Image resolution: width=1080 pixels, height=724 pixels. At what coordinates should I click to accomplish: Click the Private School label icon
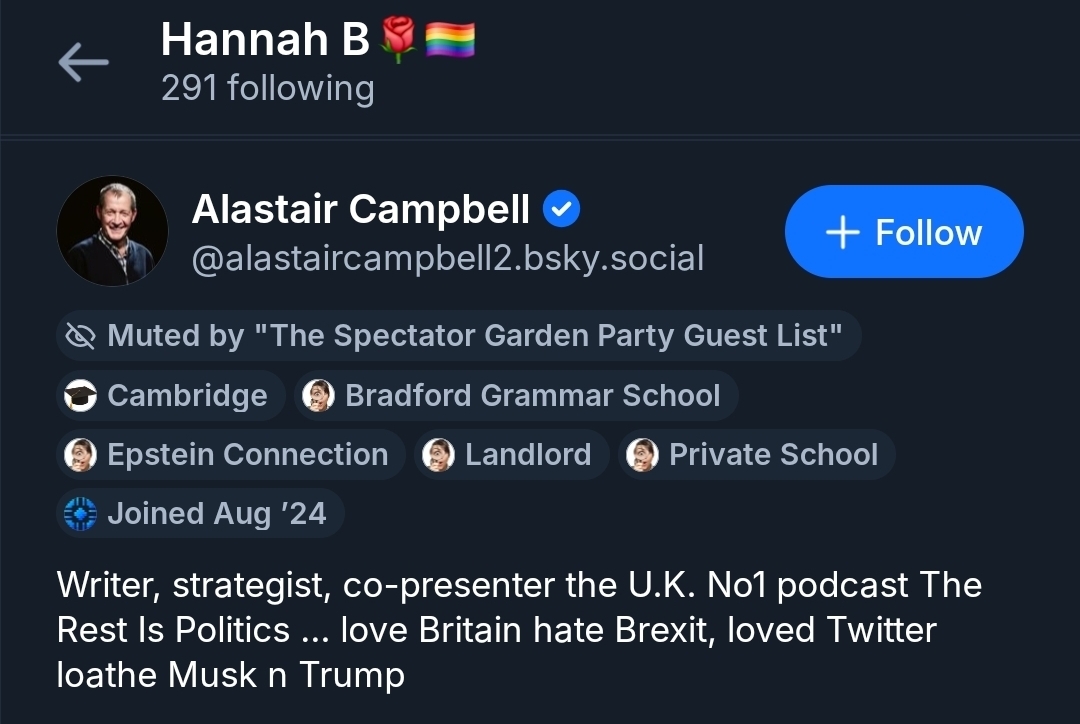642,454
